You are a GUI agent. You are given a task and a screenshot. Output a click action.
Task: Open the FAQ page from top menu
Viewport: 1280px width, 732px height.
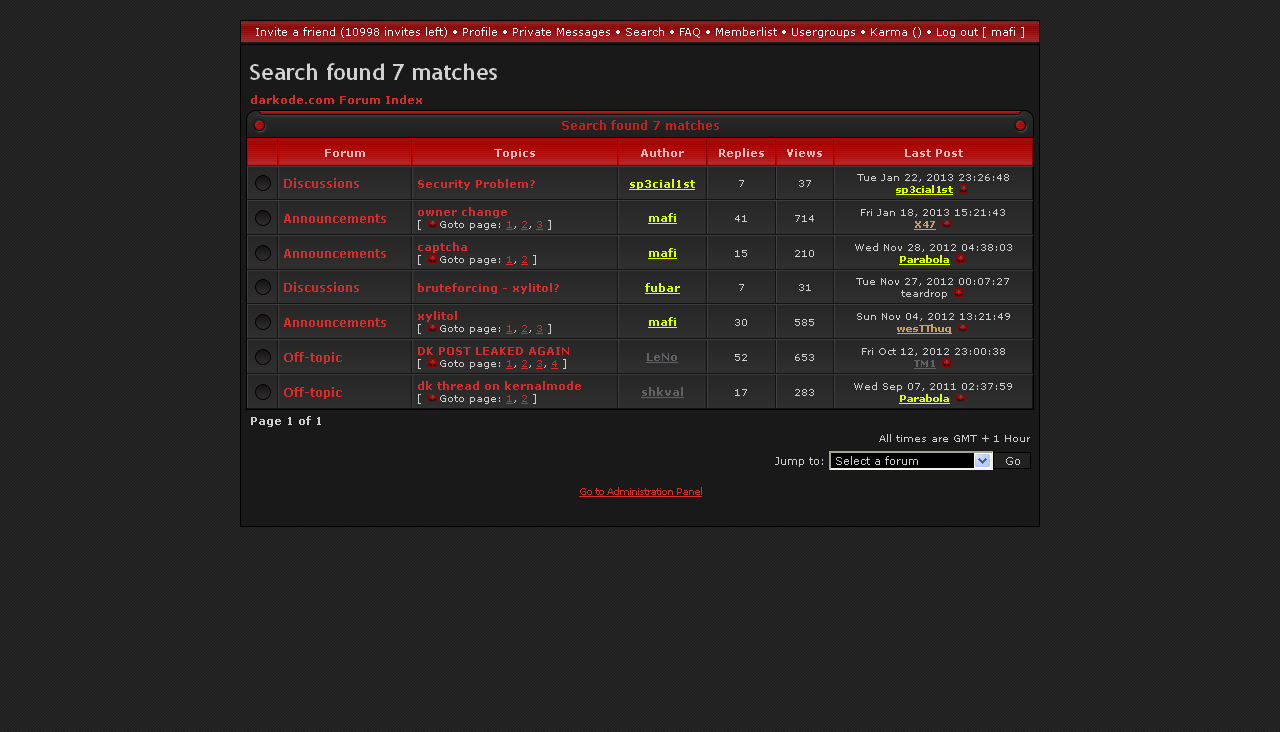pyautogui.click(x=689, y=32)
